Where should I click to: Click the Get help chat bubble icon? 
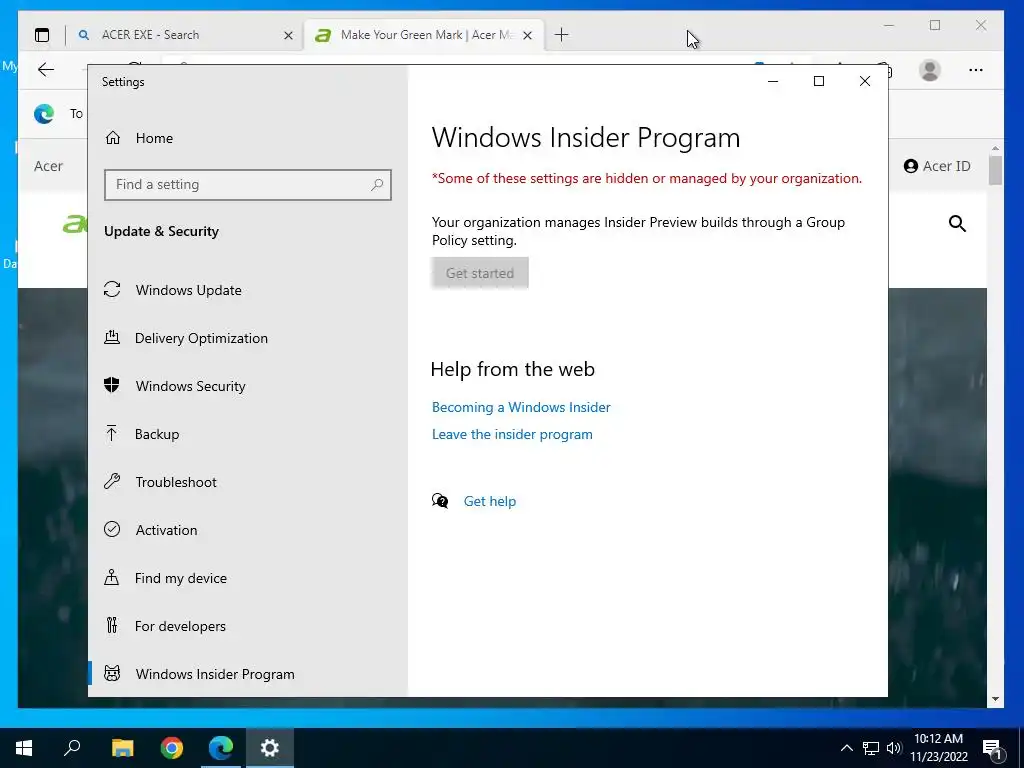coord(440,501)
